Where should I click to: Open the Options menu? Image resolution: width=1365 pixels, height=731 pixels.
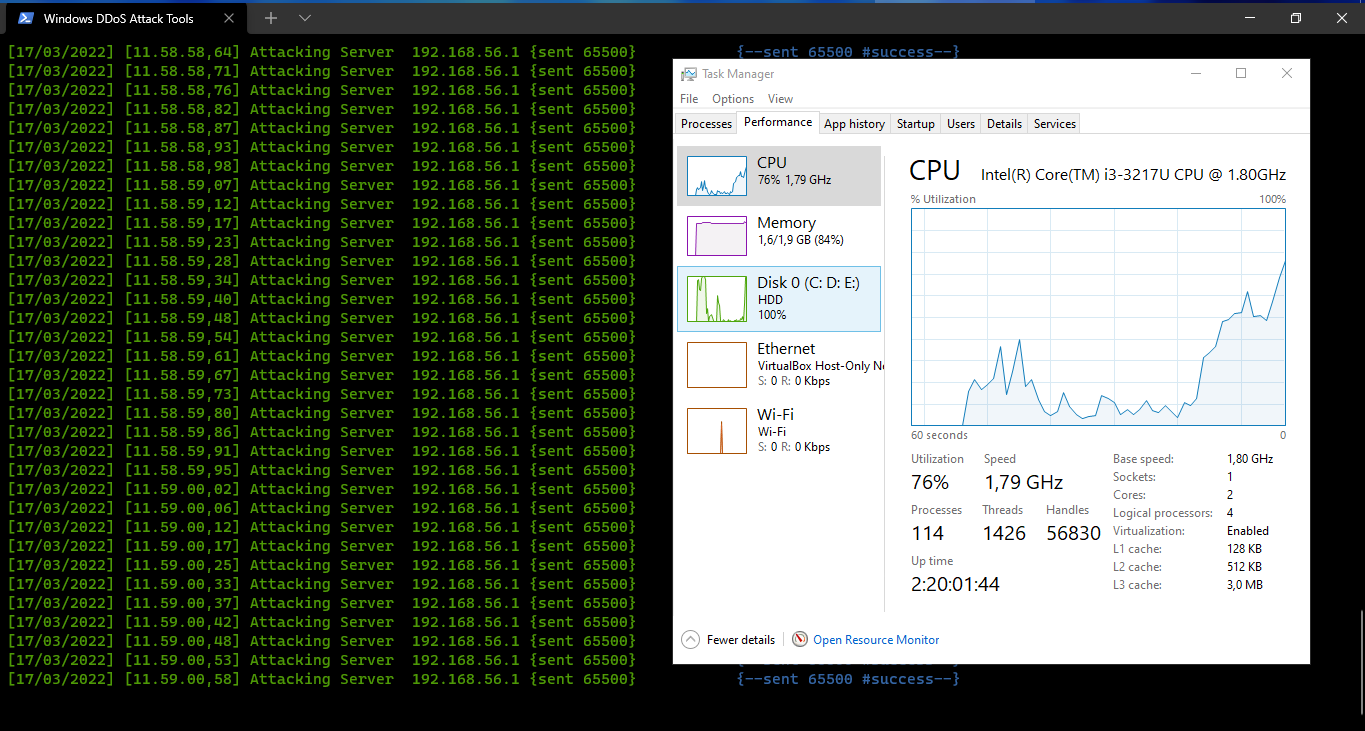point(733,99)
